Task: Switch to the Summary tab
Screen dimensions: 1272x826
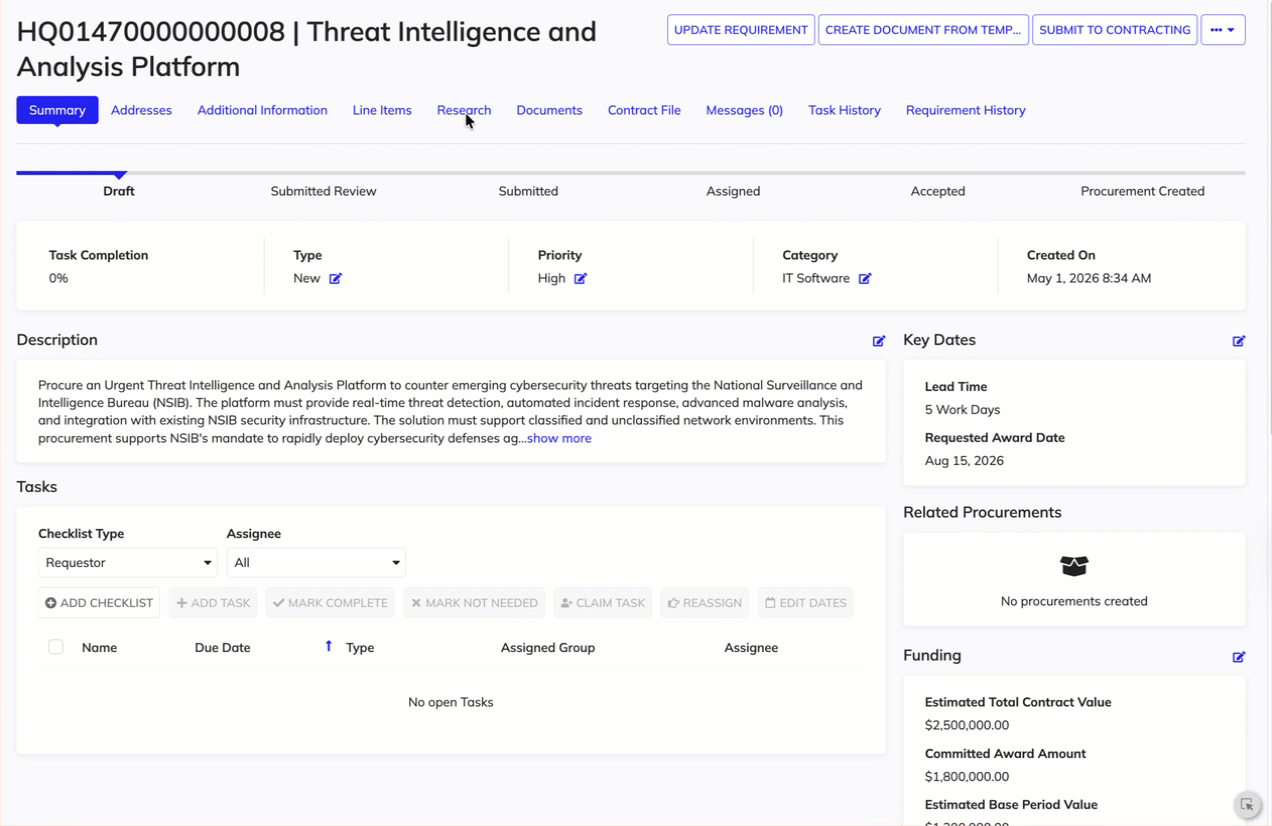Action: click(x=57, y=110)
